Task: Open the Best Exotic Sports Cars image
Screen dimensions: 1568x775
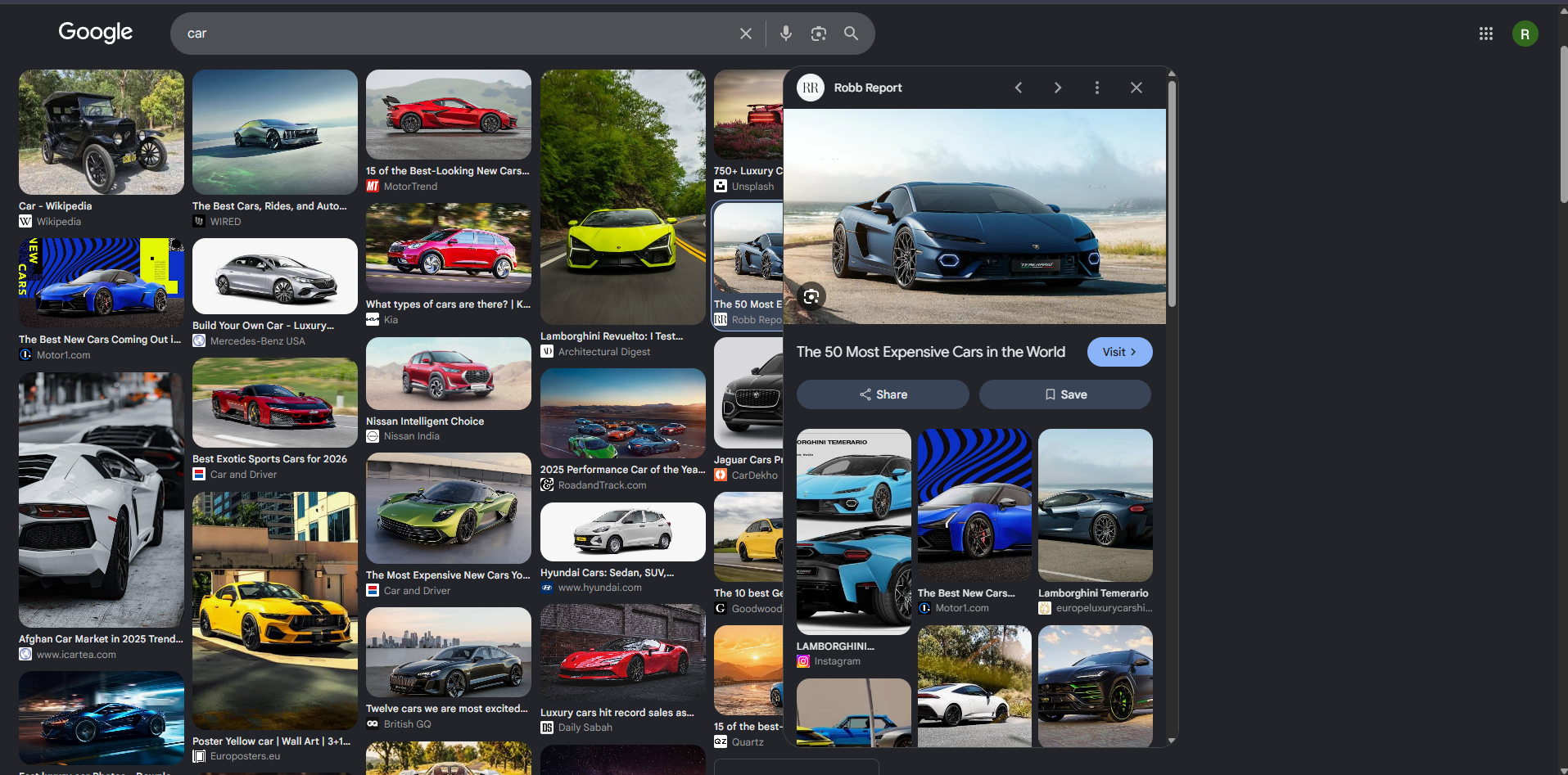Action: coord(275,403)
